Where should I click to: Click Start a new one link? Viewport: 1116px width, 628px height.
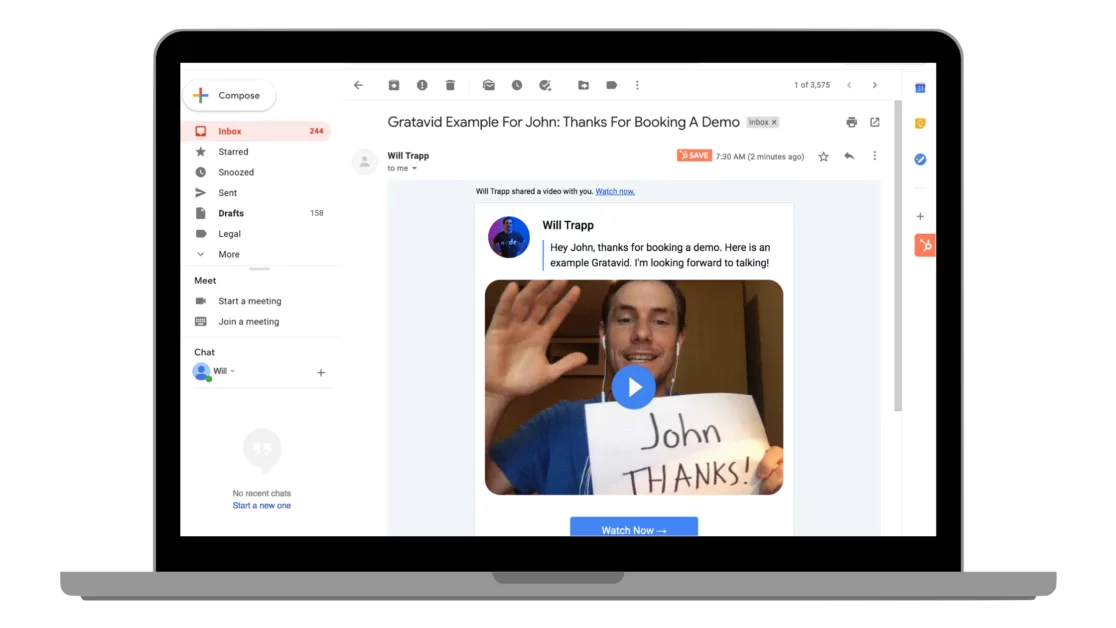(261, 506)
